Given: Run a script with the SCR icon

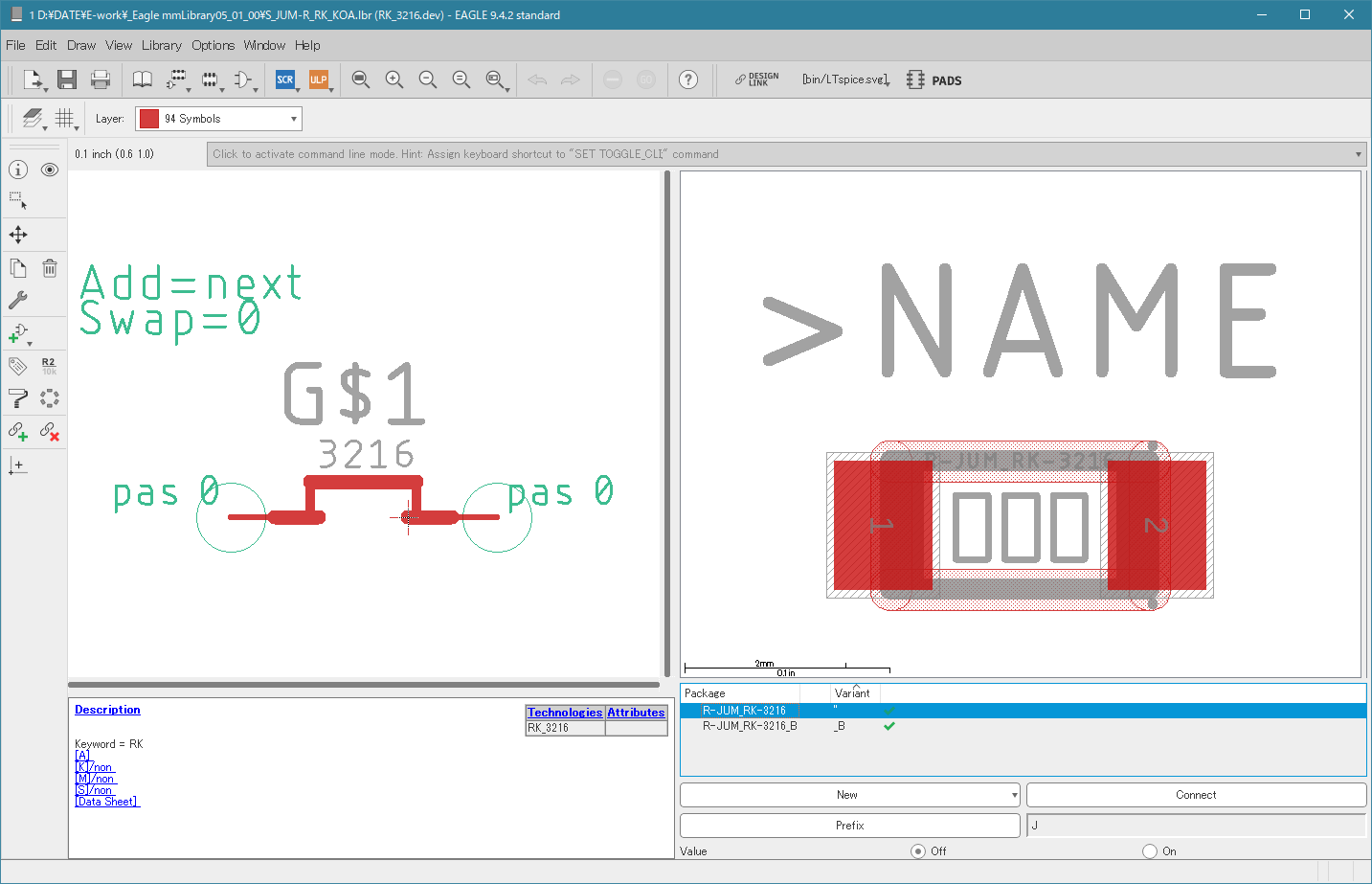Looking at the screenshot, I should pyautogui.click(x=285, y=79).
